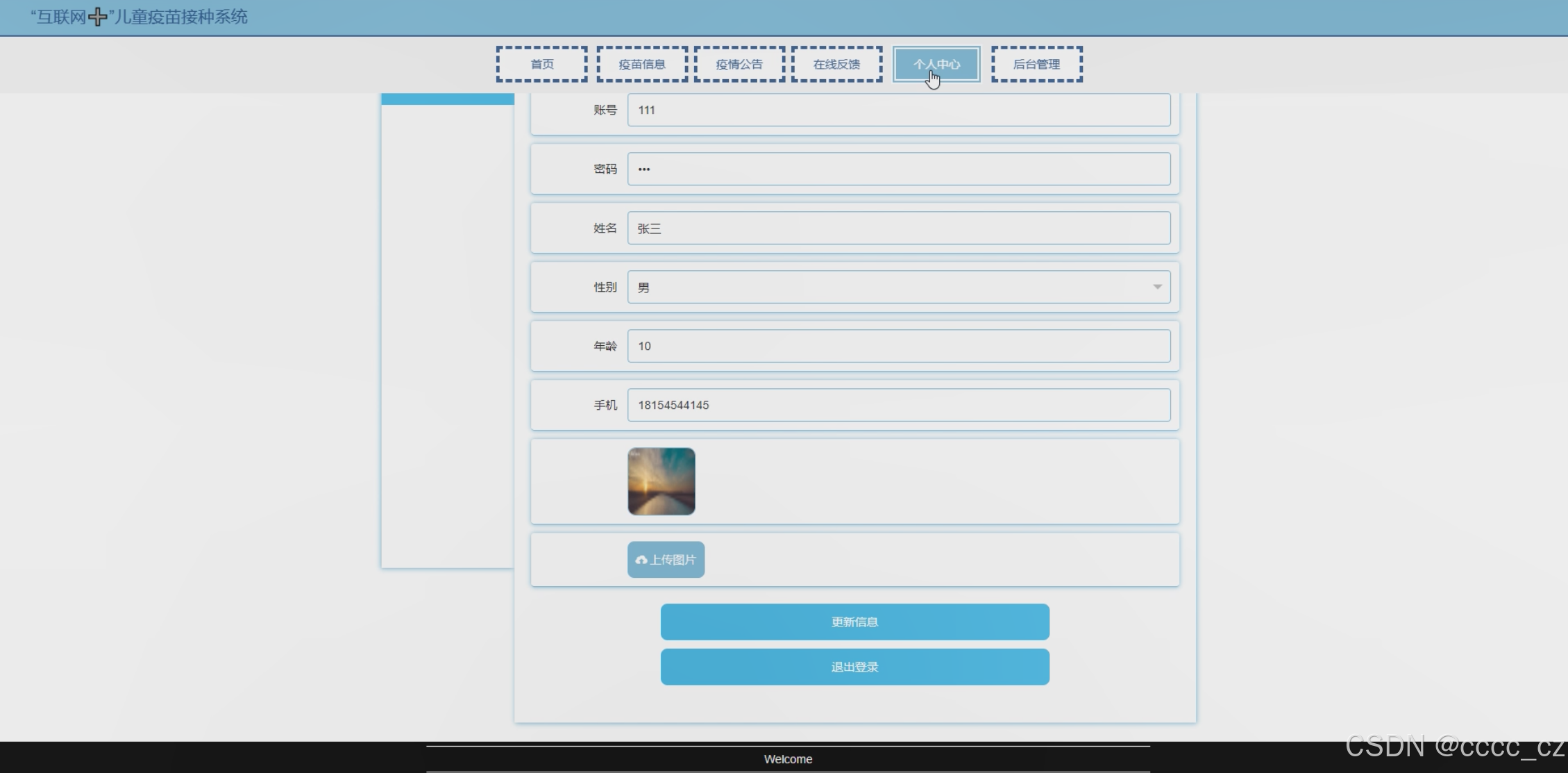
Task: Go to 疫苗信息 tab
Action: click(x=641, y=65)
